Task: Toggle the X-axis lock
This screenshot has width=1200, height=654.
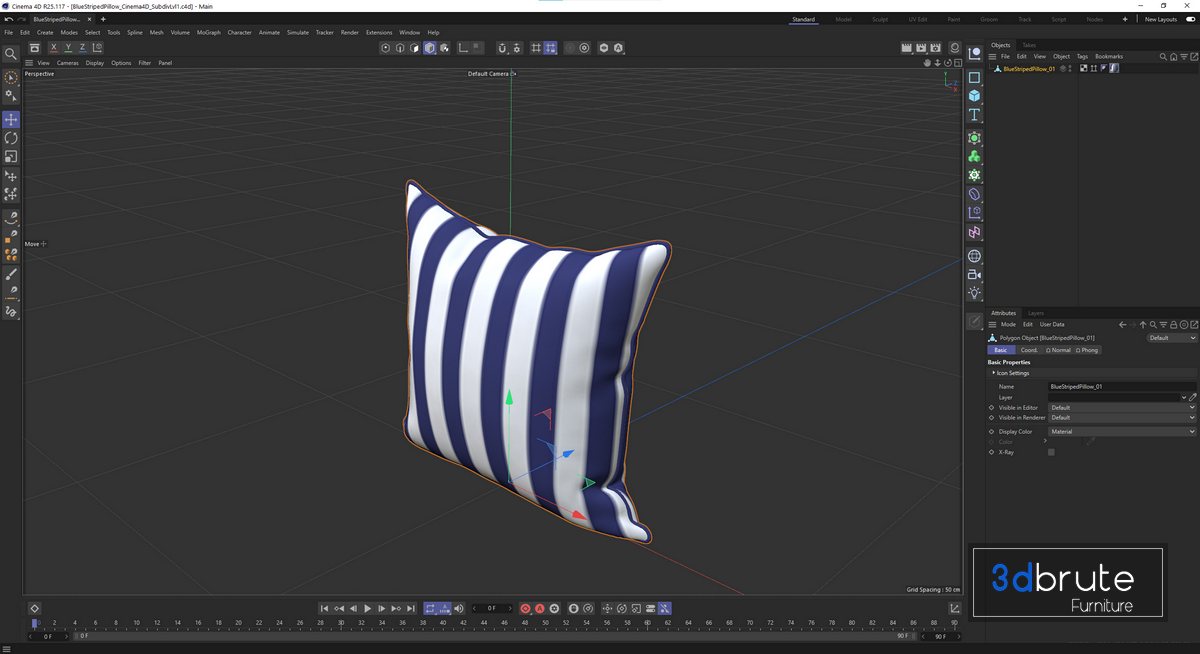Action: click(54, 48)
